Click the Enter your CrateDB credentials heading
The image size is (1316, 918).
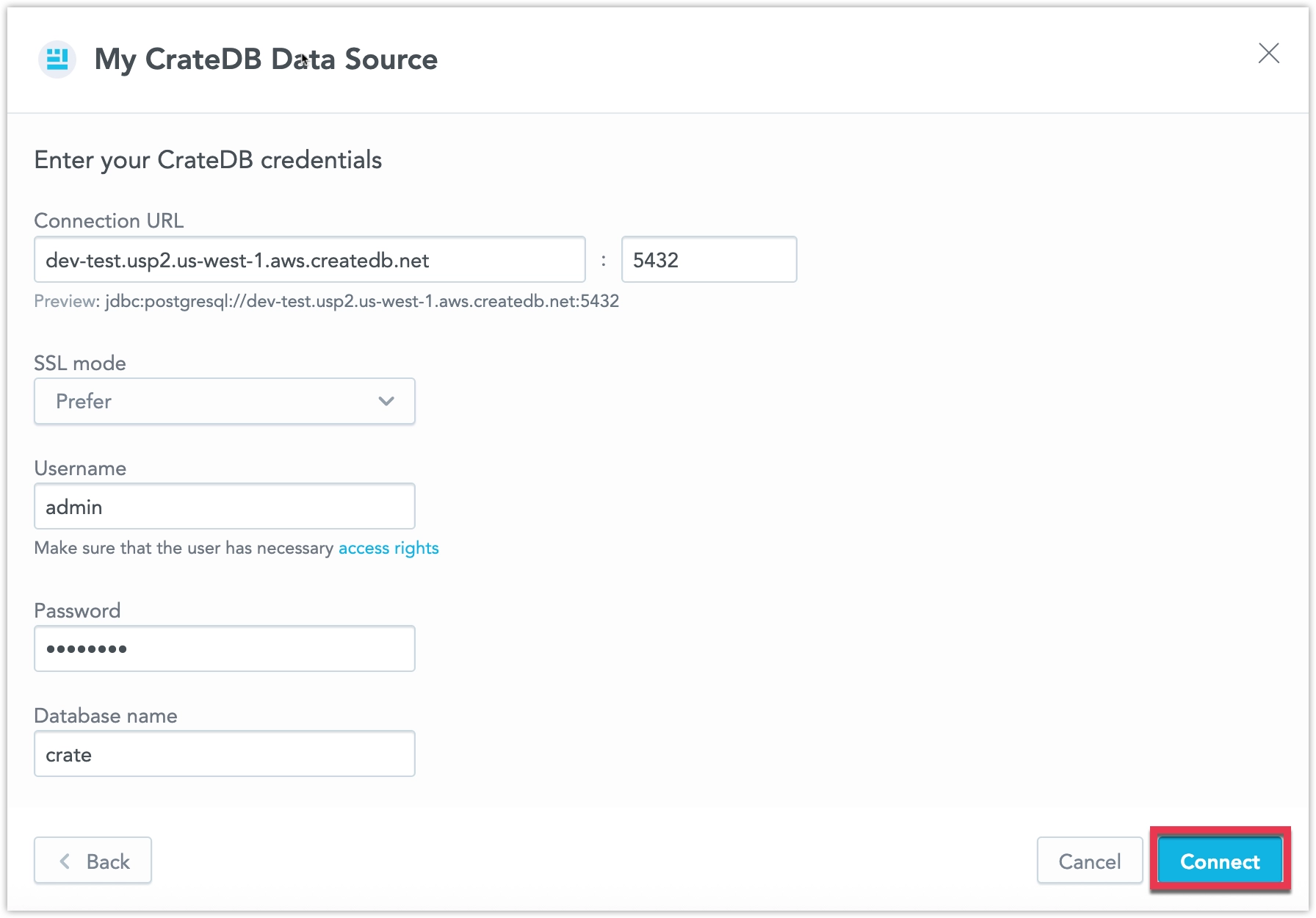[x=207, y=159]
